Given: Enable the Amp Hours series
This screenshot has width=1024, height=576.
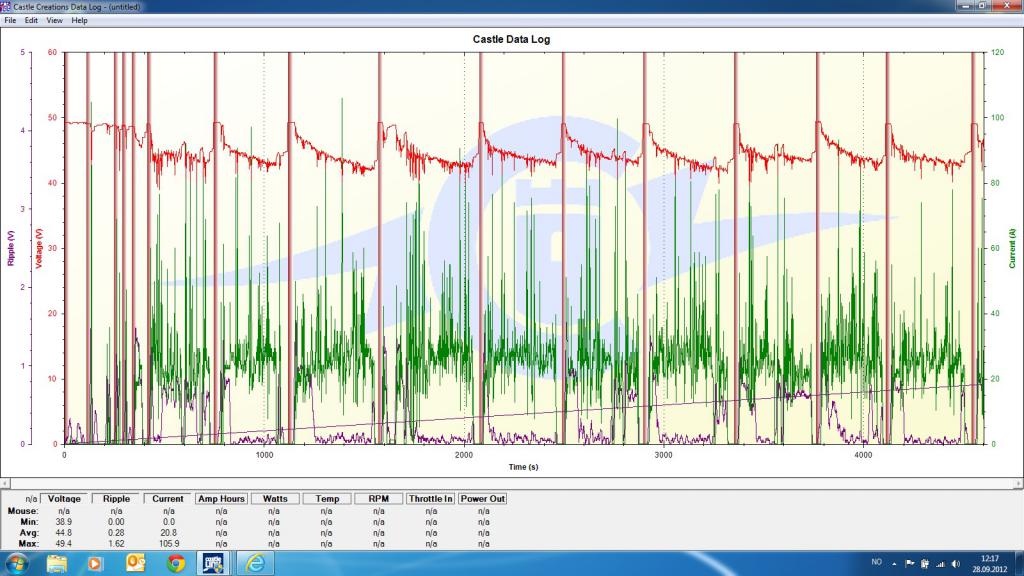Looking at the screenshot, I should click(221, 498).
